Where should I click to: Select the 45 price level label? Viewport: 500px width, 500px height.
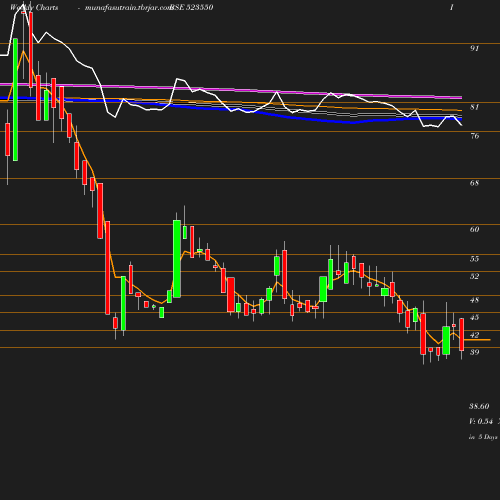point(474,317)
